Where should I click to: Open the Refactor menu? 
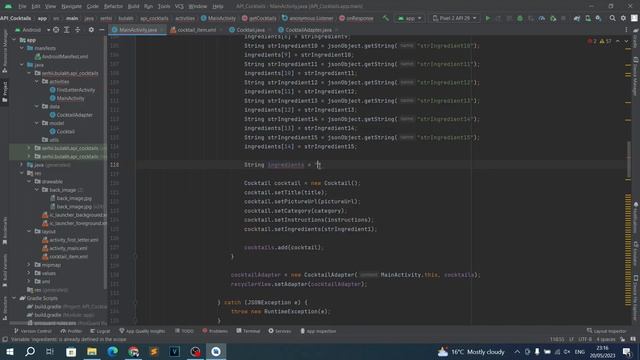pos(113,6)
